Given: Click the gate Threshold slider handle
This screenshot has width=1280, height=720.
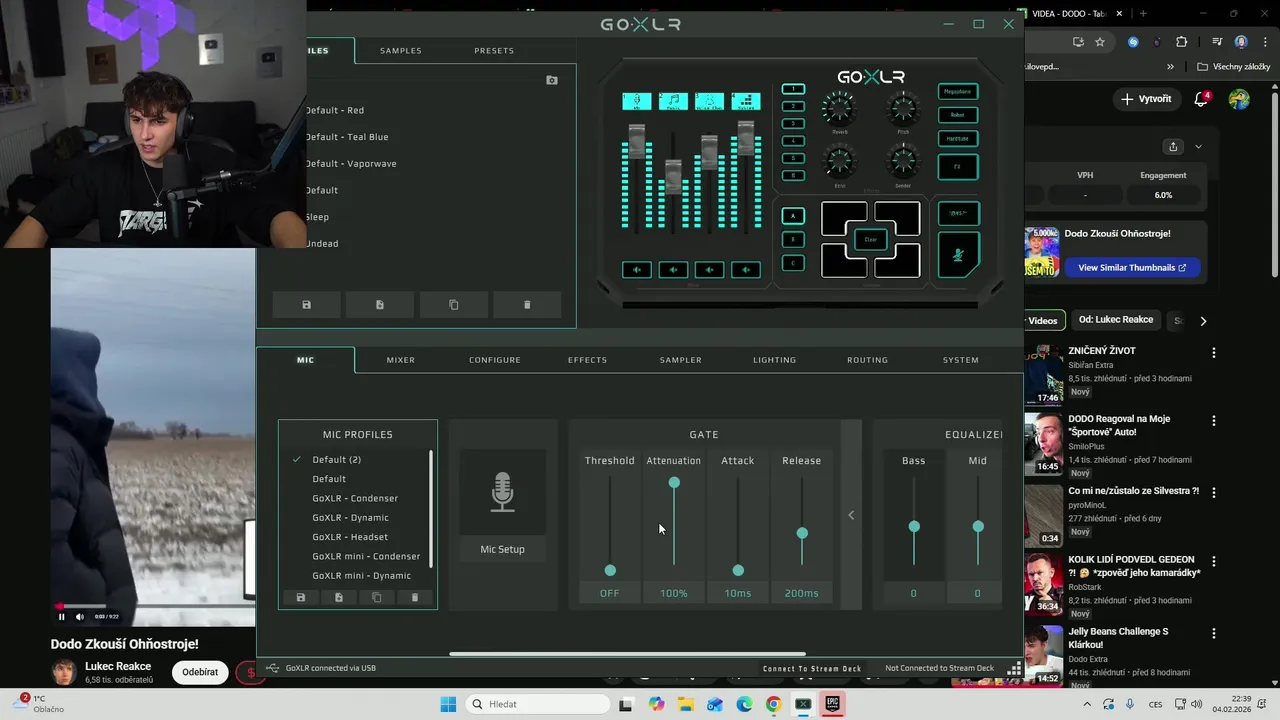Looking at the screenshot, I should pos(610,570).
